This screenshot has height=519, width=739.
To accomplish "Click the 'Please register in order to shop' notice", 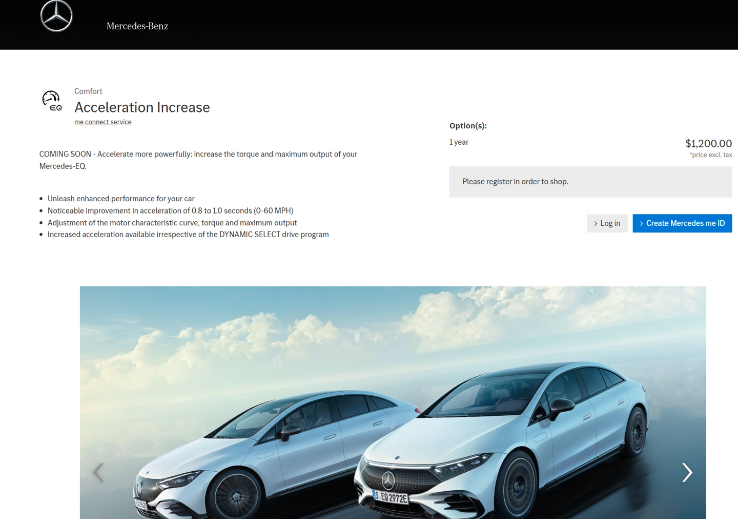I will [x=515, y=182].
